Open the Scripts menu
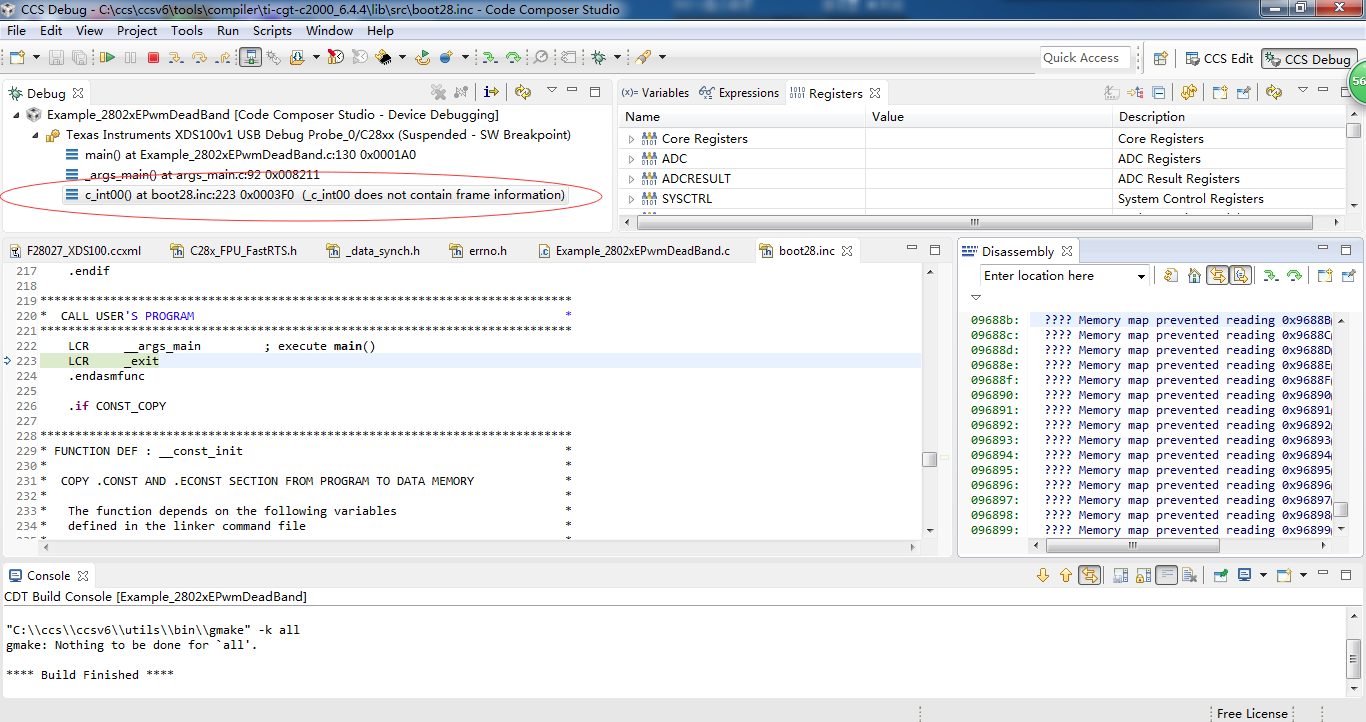Viewport: 1366px width, 722px height. (x=271, y=30)
